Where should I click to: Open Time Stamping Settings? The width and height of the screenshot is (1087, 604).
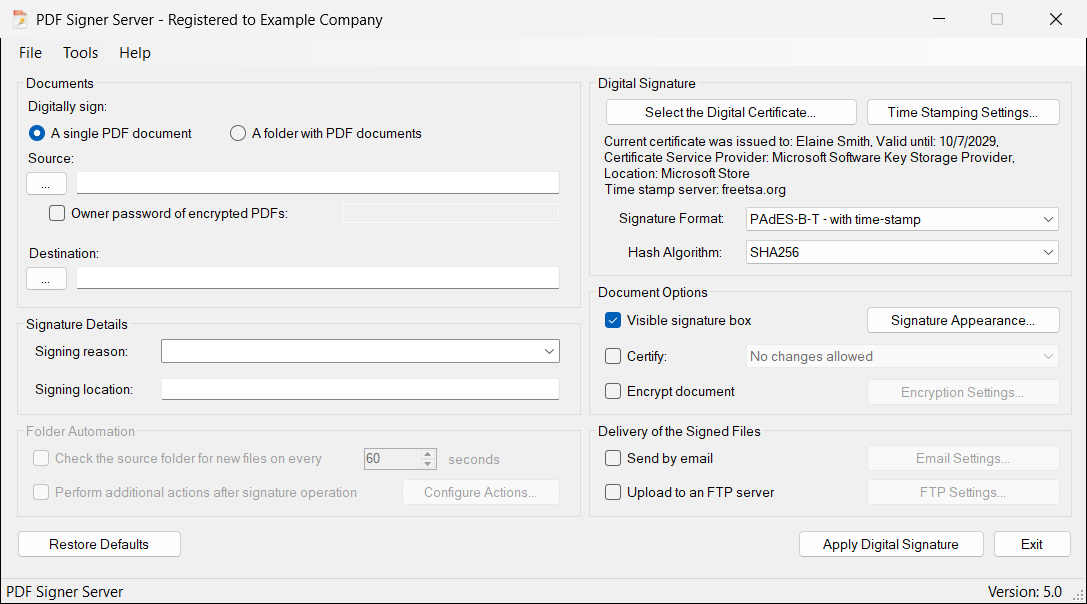pos(963,112)
